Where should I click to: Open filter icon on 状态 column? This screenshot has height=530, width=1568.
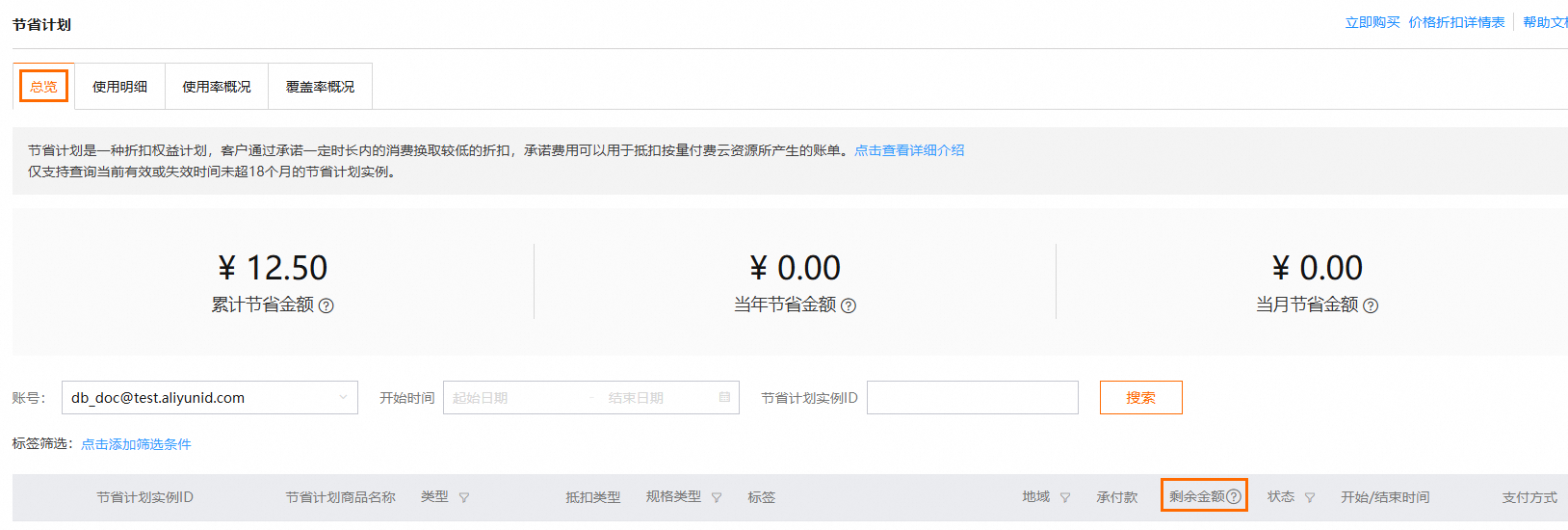tap(1310, 498)
